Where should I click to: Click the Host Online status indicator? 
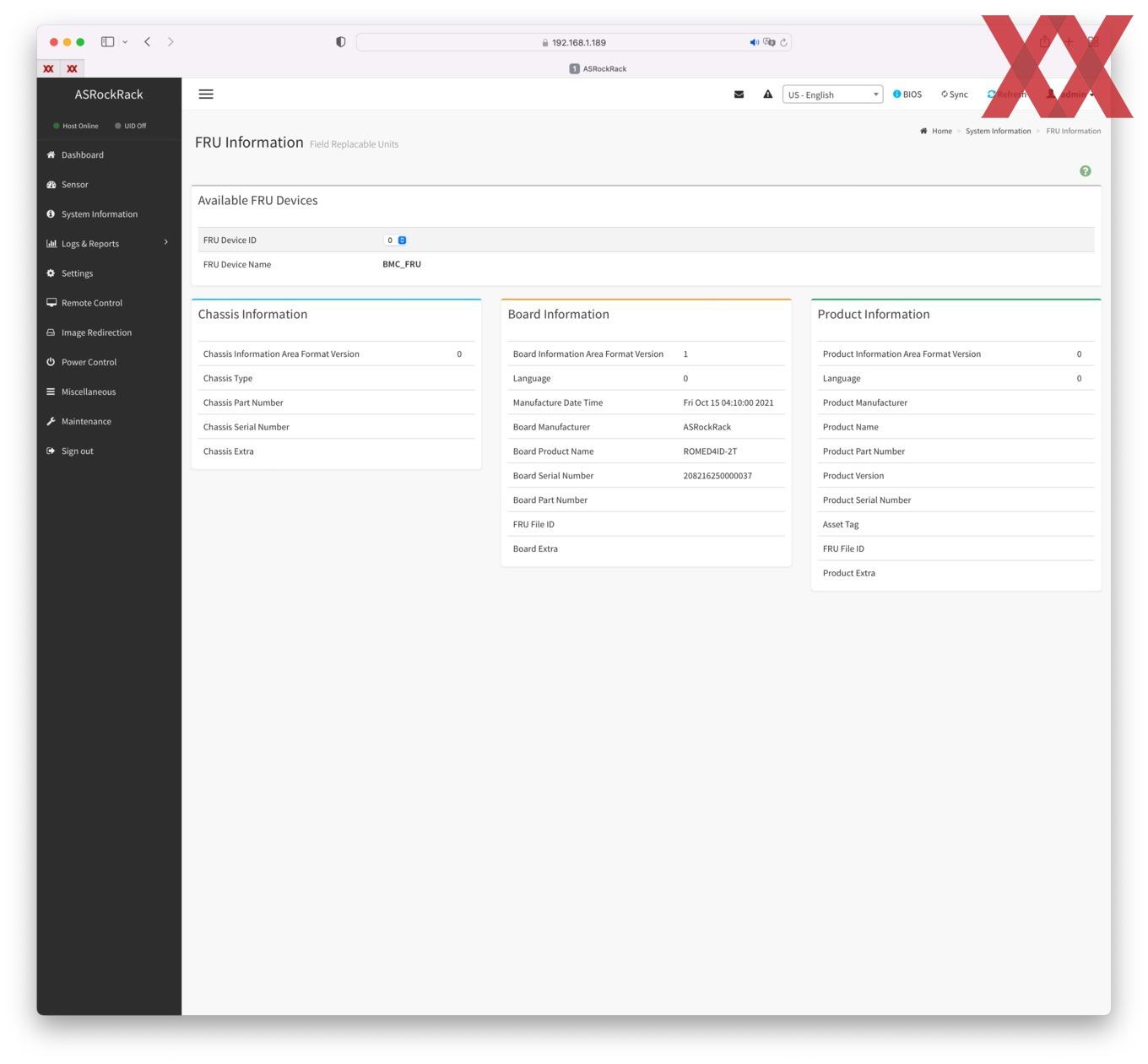tap(76, 126)
